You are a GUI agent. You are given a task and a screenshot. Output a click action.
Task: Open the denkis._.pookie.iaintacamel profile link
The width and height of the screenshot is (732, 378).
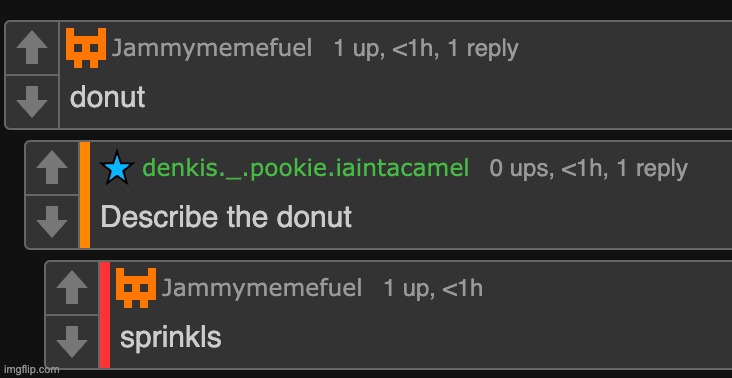(306, 168)
